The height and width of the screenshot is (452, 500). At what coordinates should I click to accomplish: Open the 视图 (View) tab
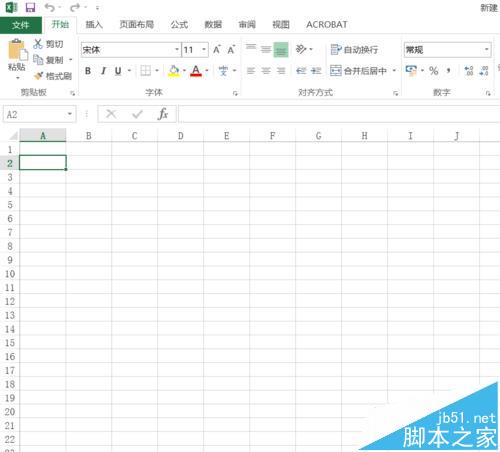click(281, 24)
